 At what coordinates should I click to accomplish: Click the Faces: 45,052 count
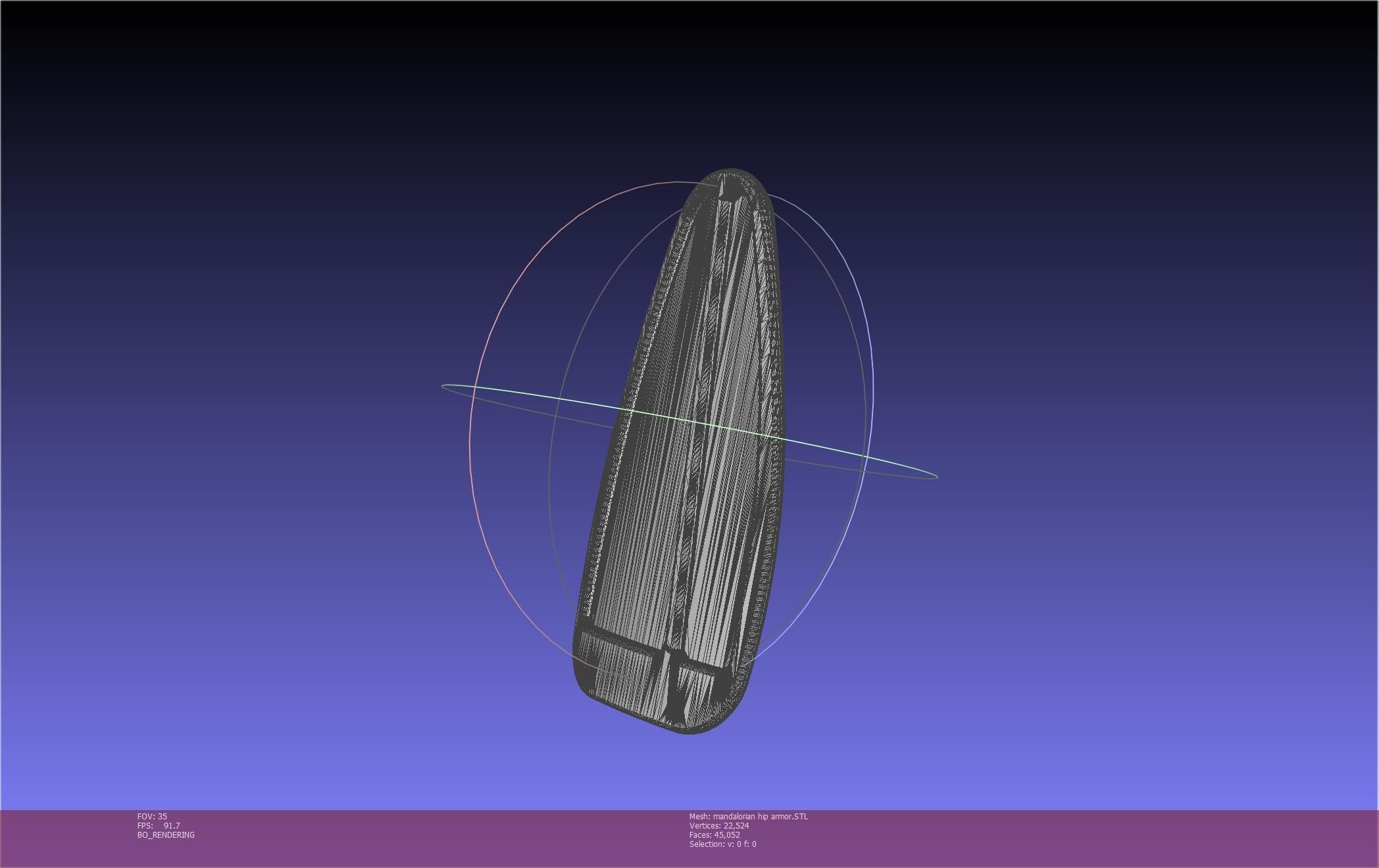pyautogui.click(x=715, y=834)
